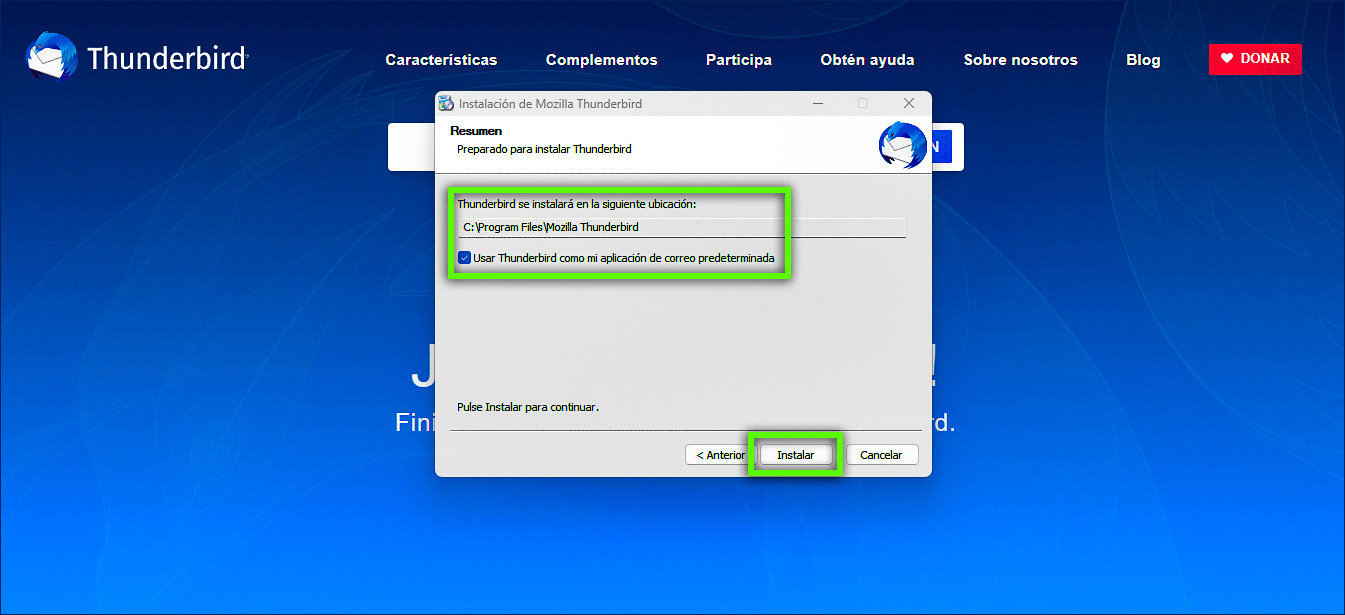1345x615 pixels.
Task: Visit the Blog link
Action: coord(1143,60)
